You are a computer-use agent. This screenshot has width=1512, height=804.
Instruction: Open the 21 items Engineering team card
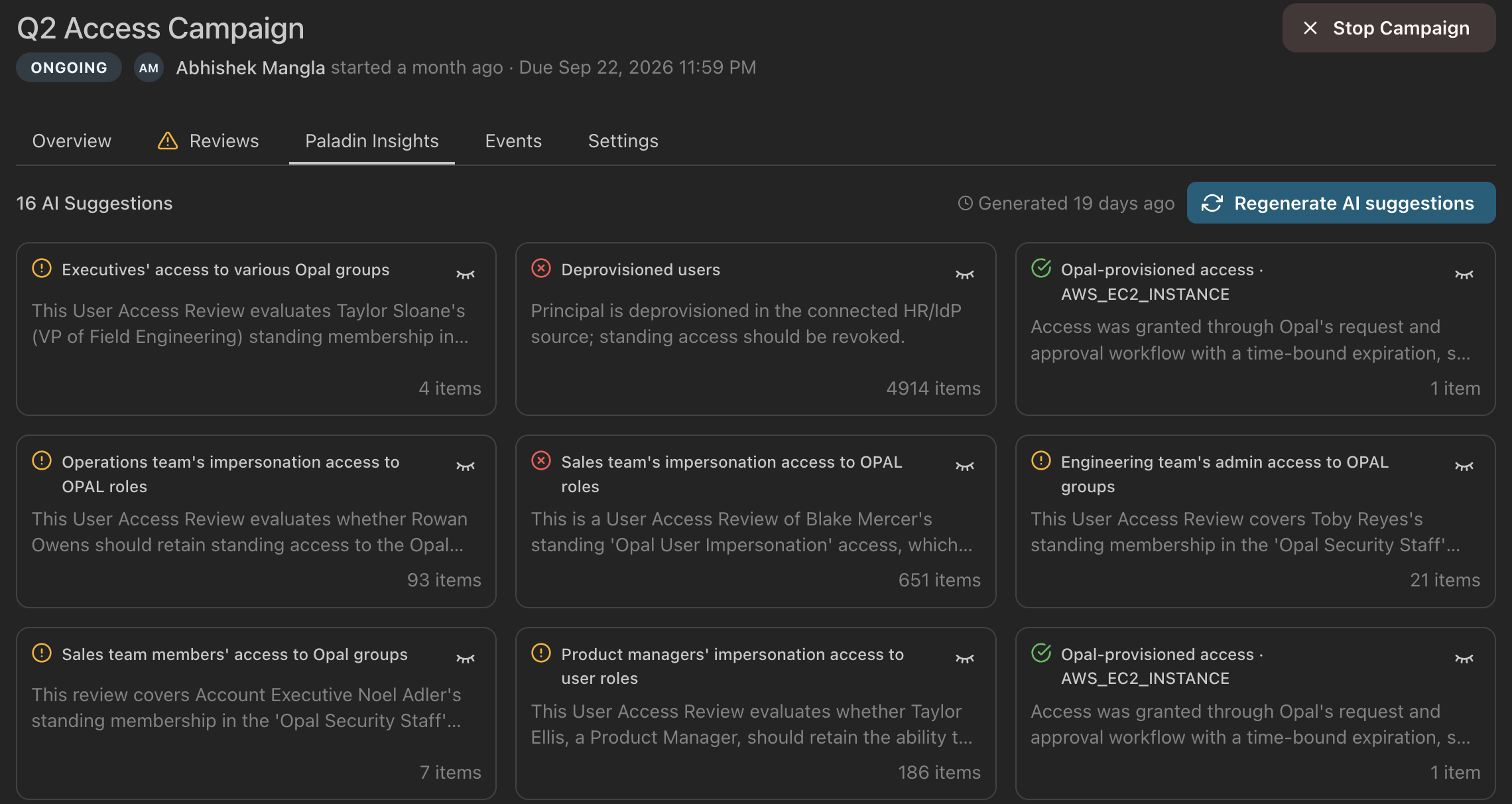pyautogui.click(x=1255, y=521)
